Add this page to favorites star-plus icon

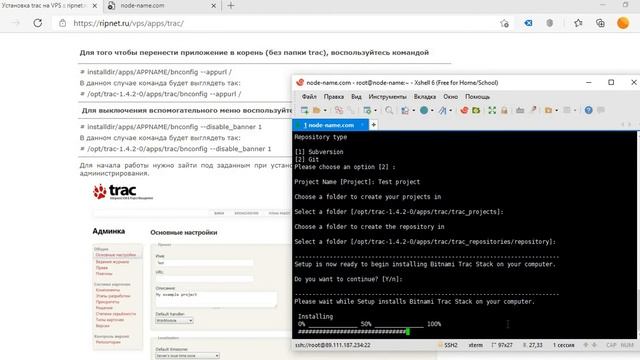(x=504, y=23)
